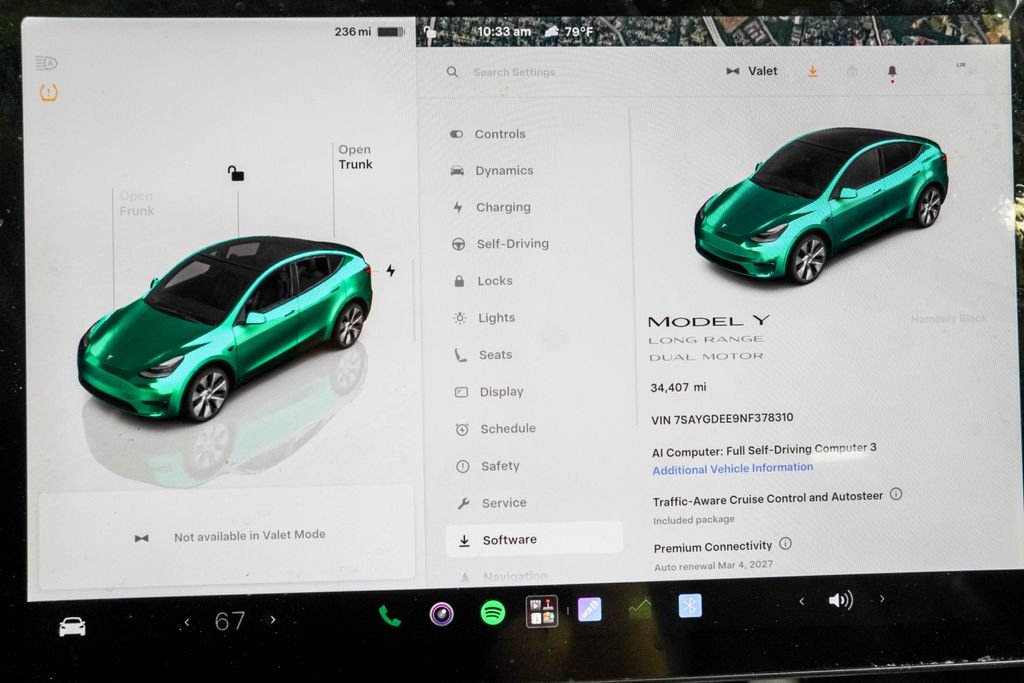
Task: Go to Self-Driving settings
Action: (x=500, y=244)
